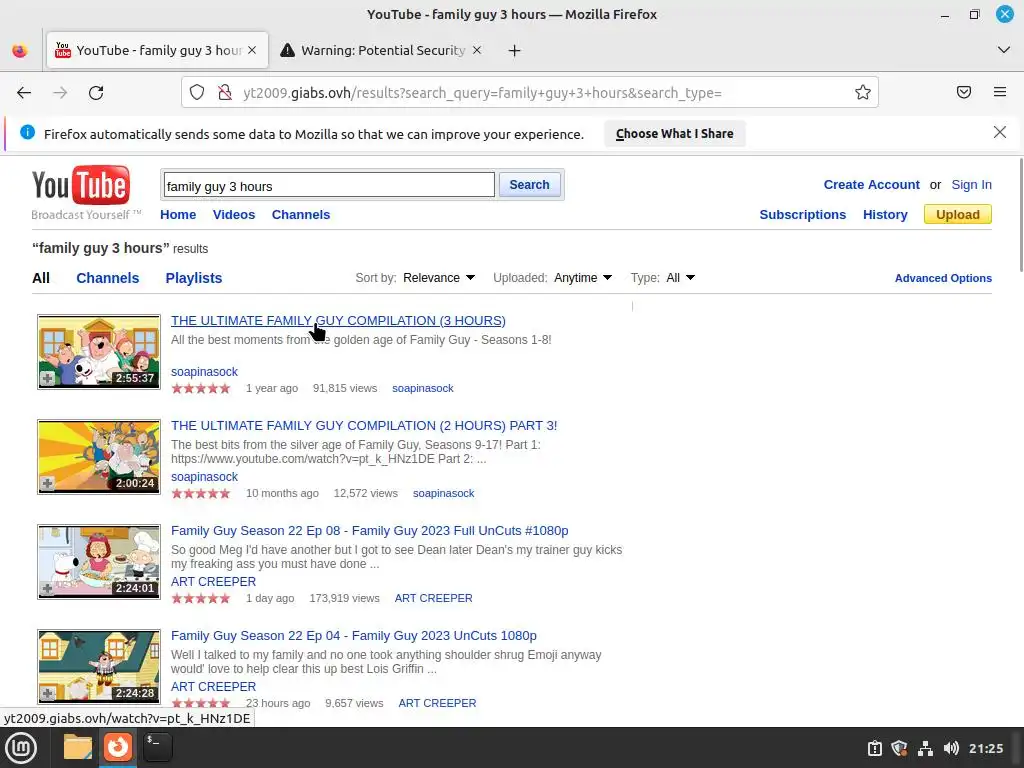Close the YouTube family guy tab
This screenshot has width=1024, height=768.
click(x=252, y=50)
